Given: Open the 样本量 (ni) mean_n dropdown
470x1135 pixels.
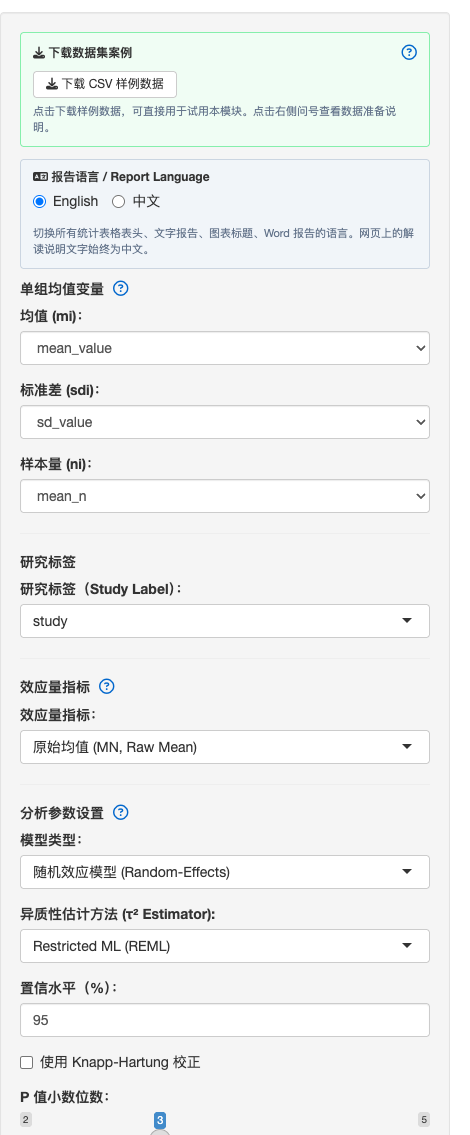Looking at the screenshot, I should pyautogui.click(x=224, y=496).
